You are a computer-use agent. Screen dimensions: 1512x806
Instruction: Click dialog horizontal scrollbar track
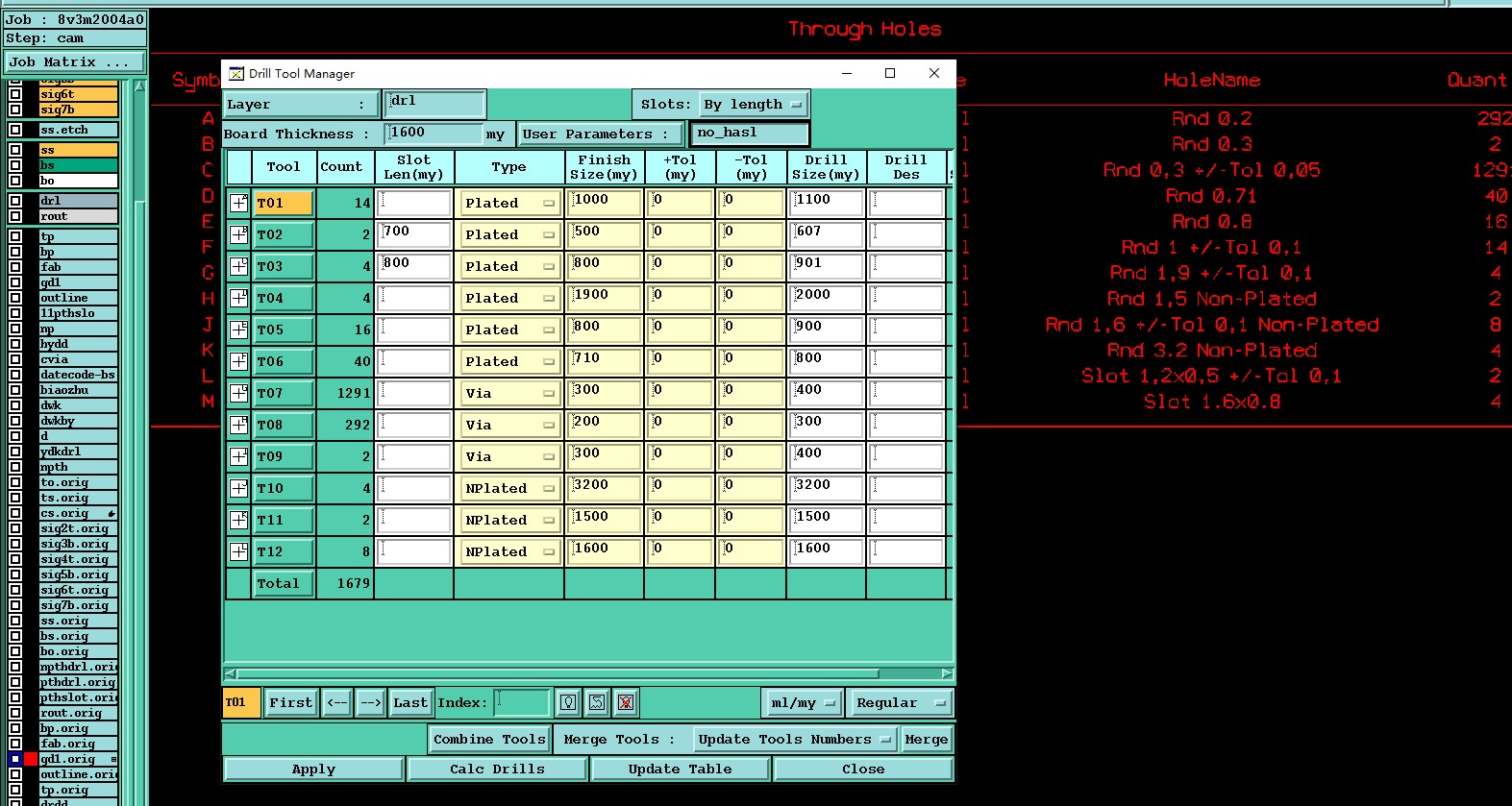pyautogui.click(x=588, y=673)
